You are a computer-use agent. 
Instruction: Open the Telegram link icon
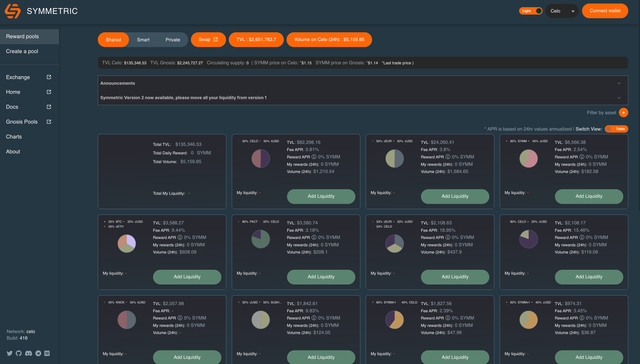pyautogui.click(x=38, y=353)
